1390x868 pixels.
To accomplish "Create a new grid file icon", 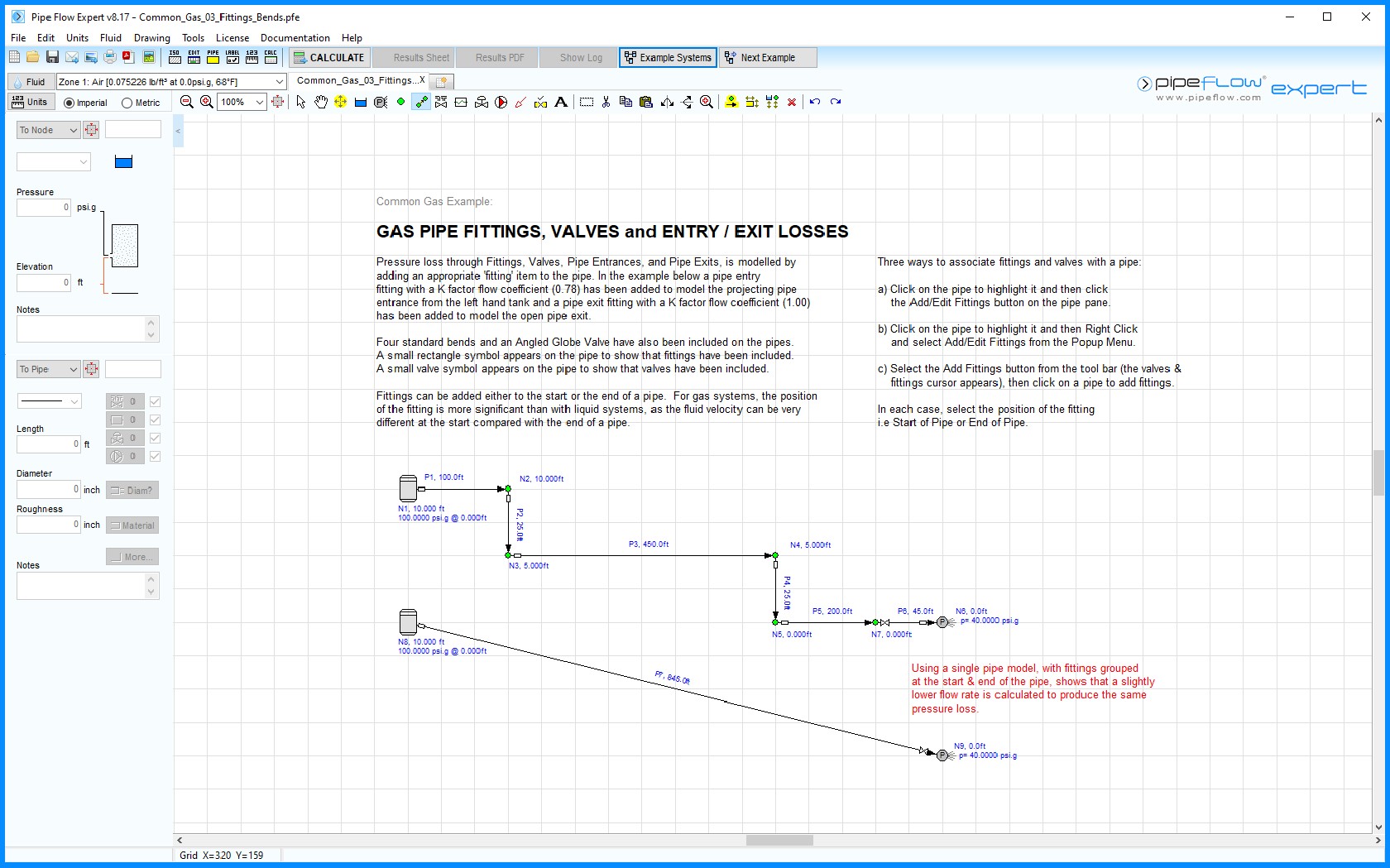I will pyautogui.click(x=14, y=57).
